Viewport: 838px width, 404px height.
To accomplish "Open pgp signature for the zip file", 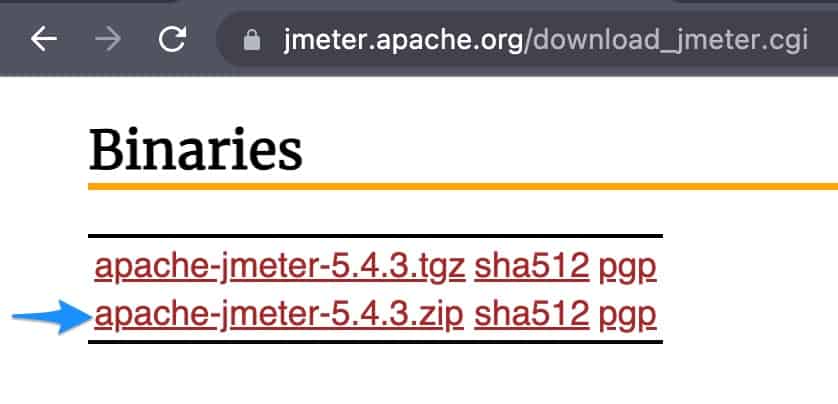I will [627, 316].
